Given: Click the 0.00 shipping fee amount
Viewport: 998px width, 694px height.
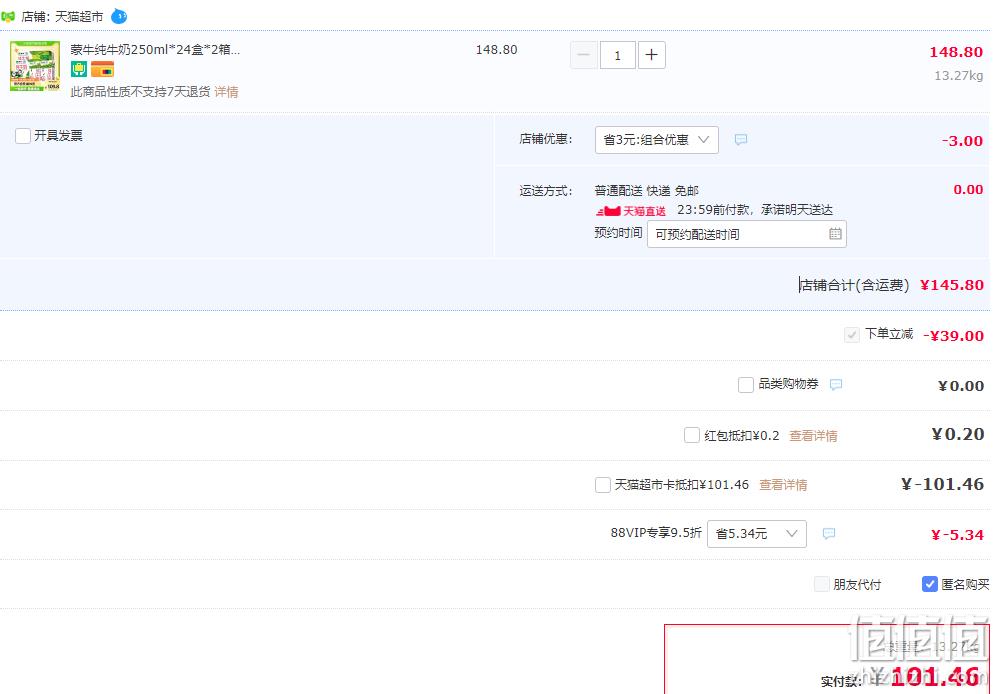Looking at the screenshot, I should [968, 190].
